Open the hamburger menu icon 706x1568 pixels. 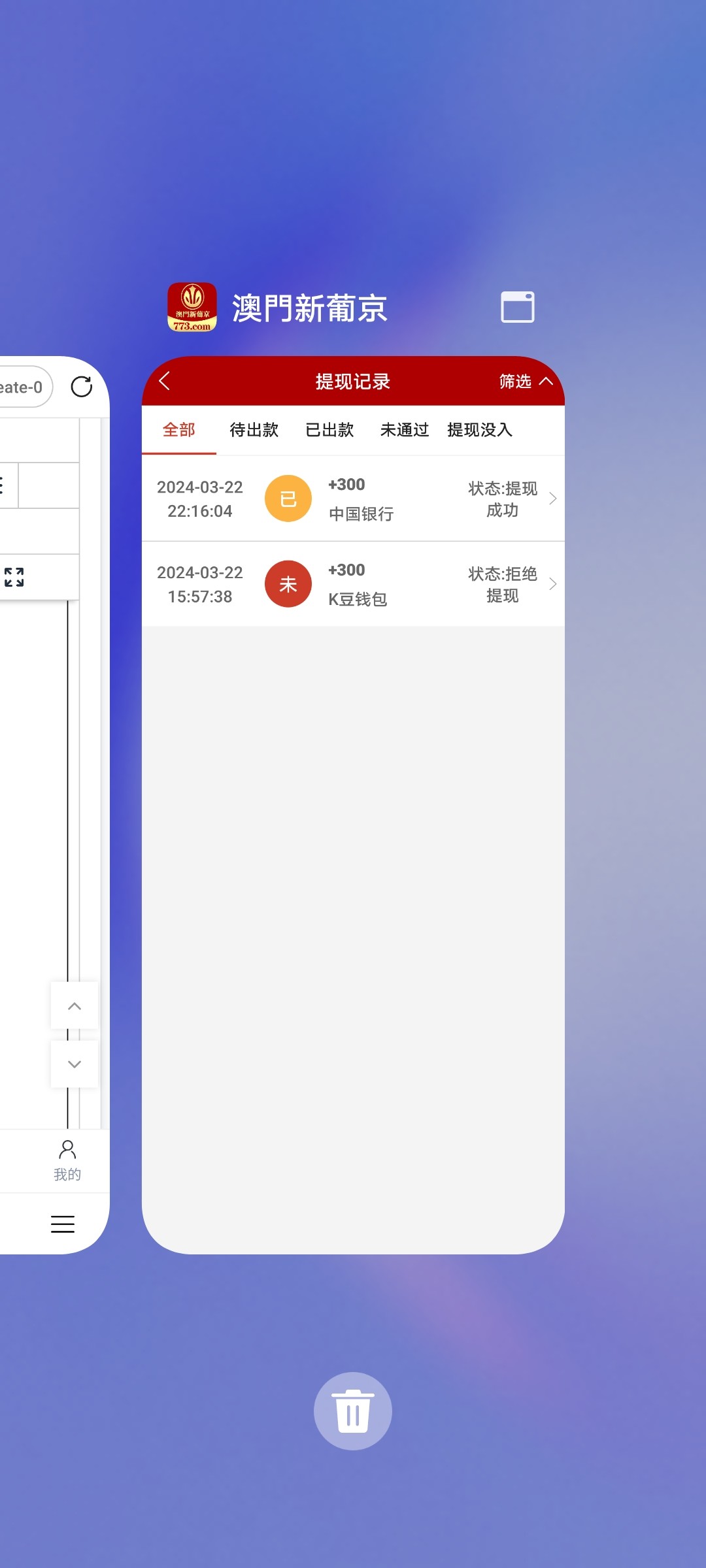pyautogui.click(x=63, y=1224)
